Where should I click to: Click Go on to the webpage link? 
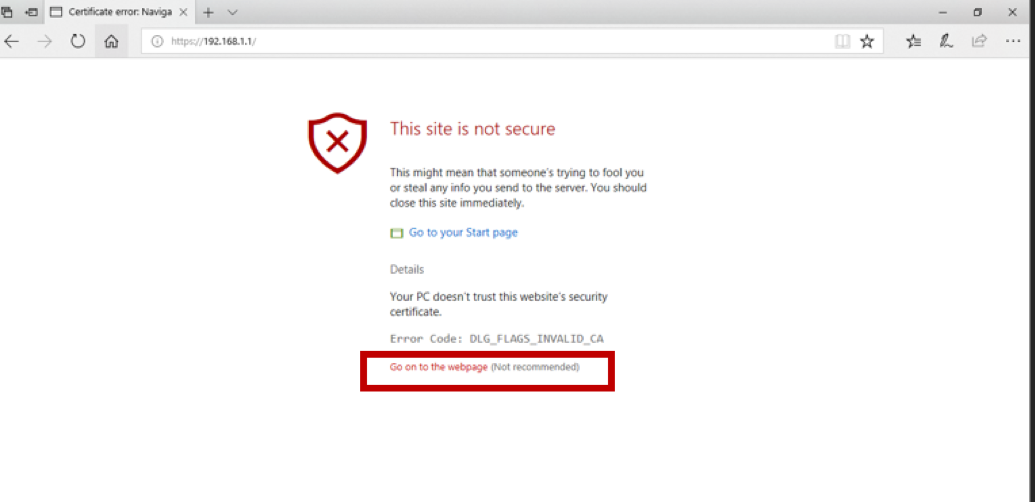(438, 367)
